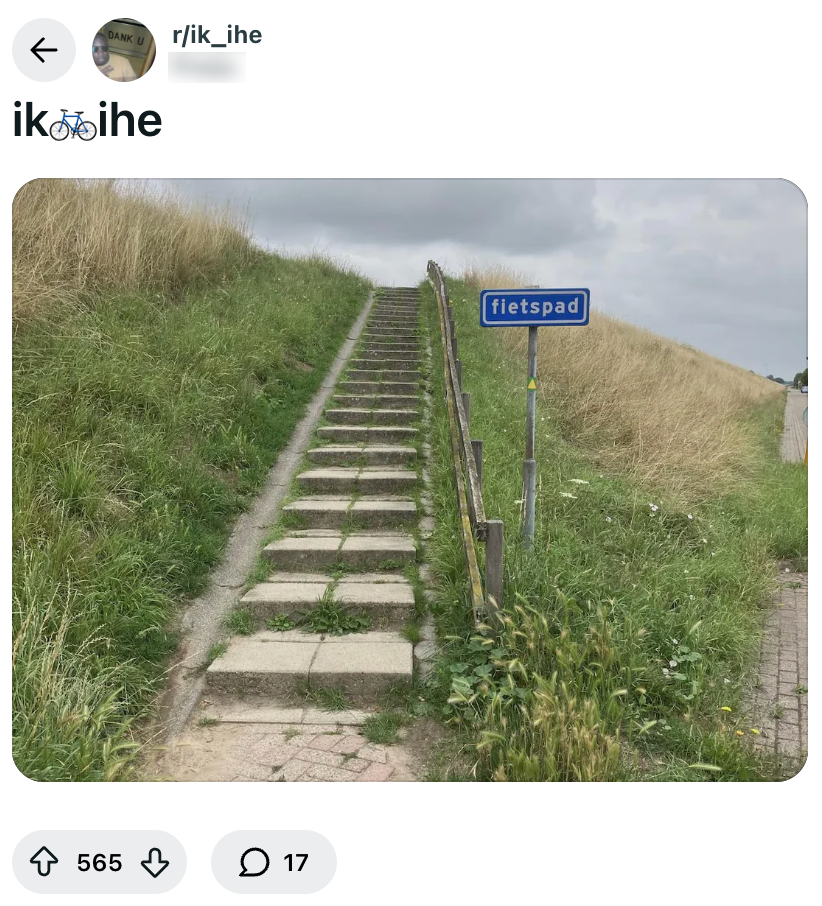This screenshot has height=906, width=822.
Task: Open the blurred poster username under r/ik_ihe
Action: coord(207,66)
